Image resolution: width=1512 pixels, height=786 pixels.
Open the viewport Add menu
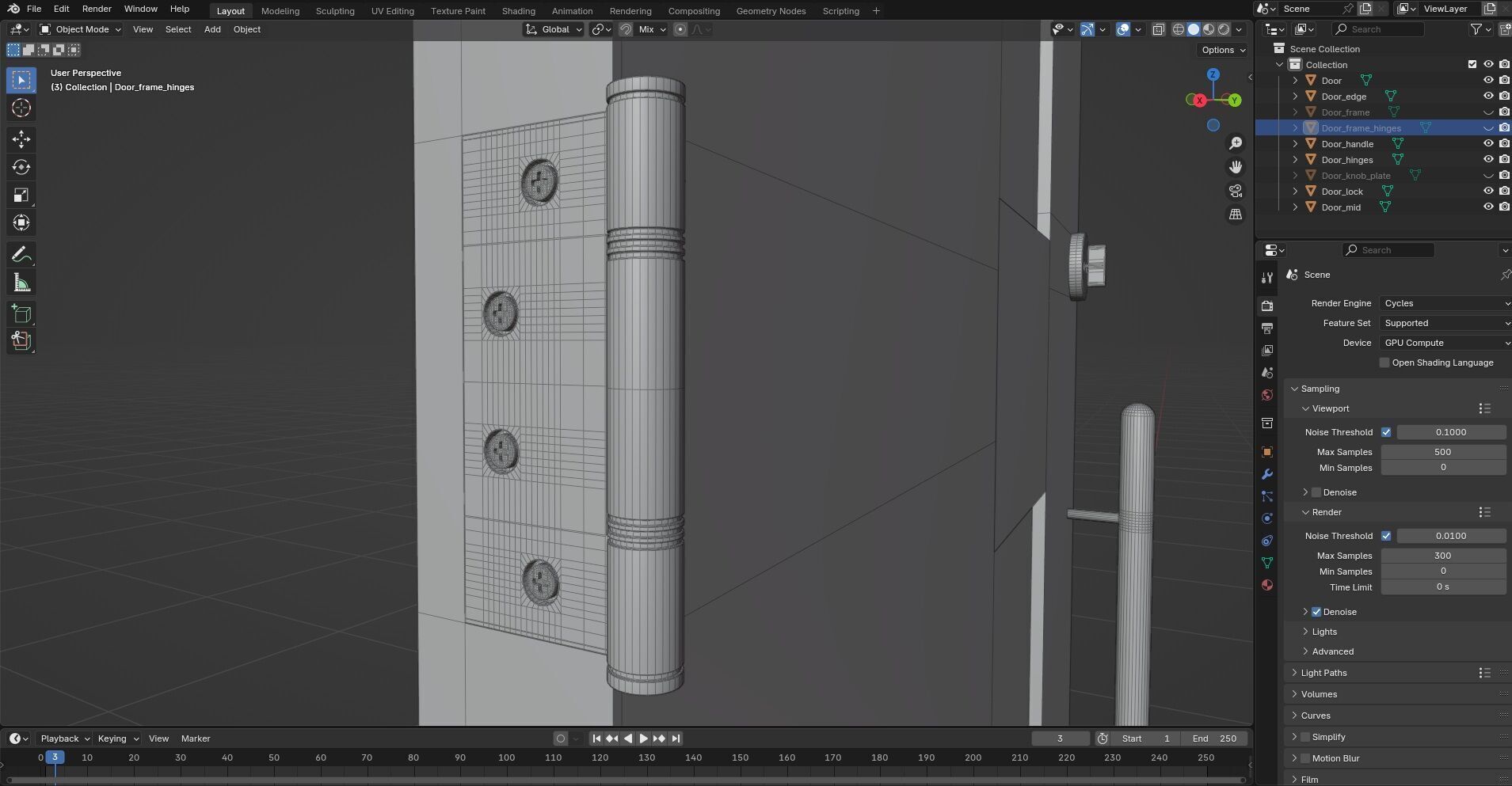[212, 29]
